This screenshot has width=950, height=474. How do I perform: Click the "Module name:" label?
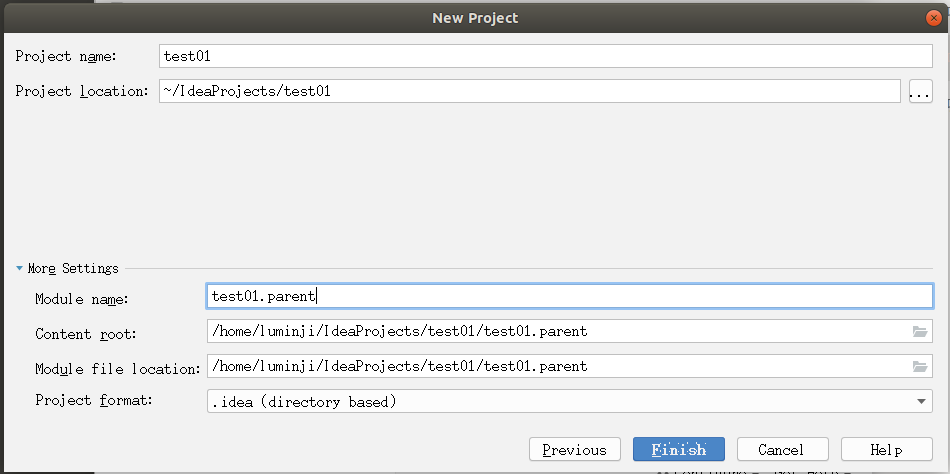tap(82, 298)
